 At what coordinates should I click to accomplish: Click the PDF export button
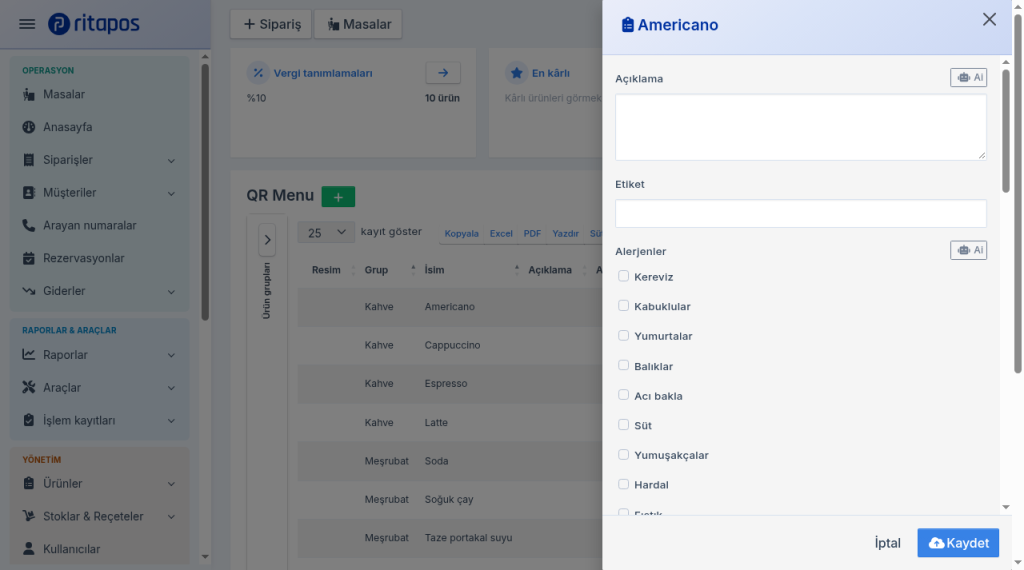pyautogui.click(x=532, y=233)
